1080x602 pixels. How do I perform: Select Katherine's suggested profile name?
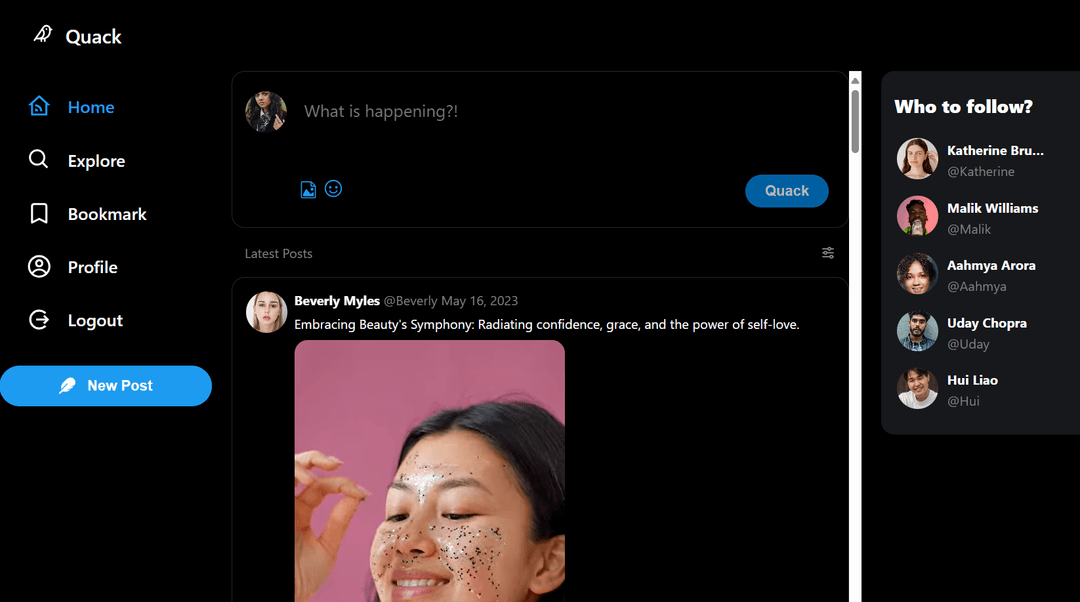(x=995, y=151)
